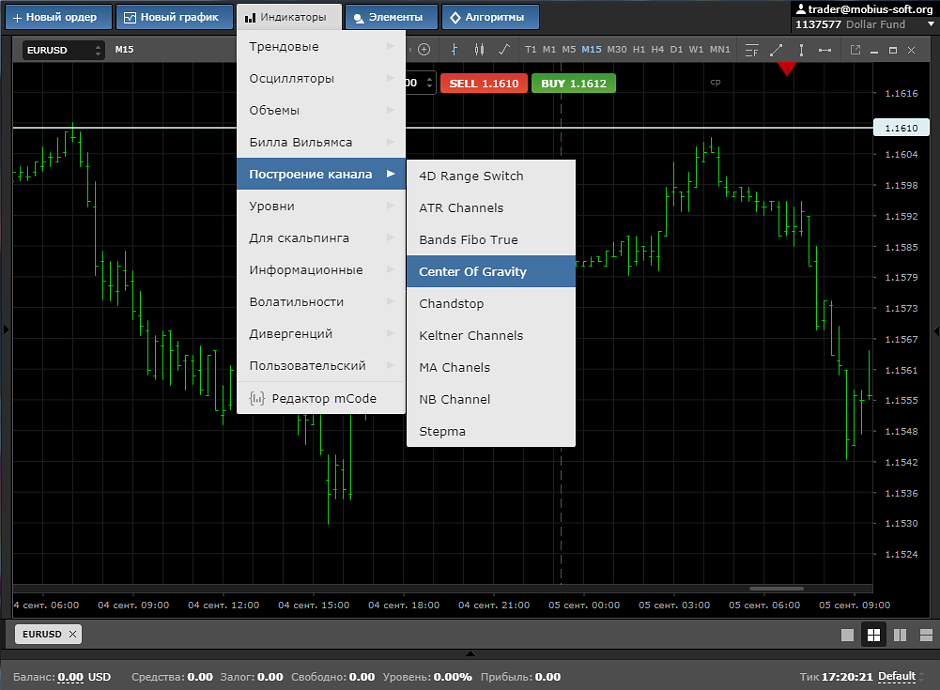The image size is (940, 690).
Task: Select Построение канала menu item
Action: (321, 174)
